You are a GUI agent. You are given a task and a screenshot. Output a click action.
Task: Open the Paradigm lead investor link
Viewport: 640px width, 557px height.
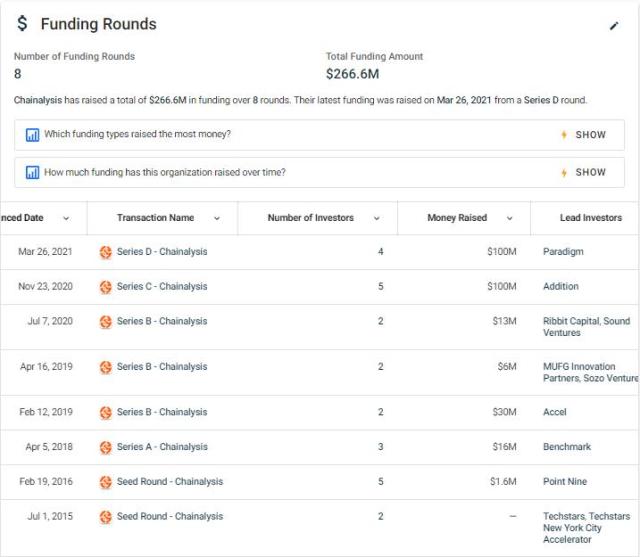pyautogui.click(x=563, y=252)
